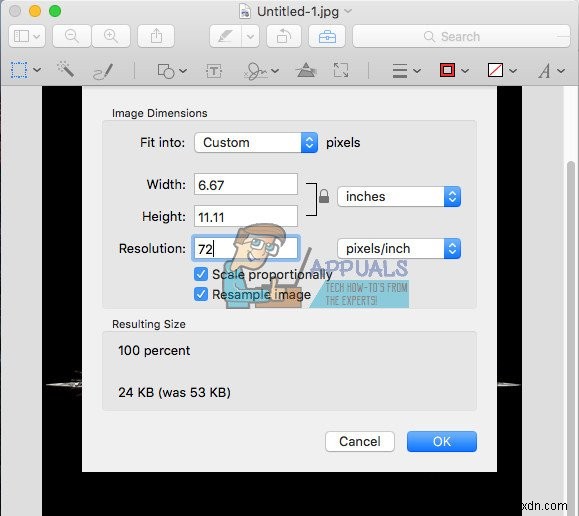Click the Cancel button
The width and height of the screenshot is (579, 516).
pyautogui.click(x=360, y=441)
